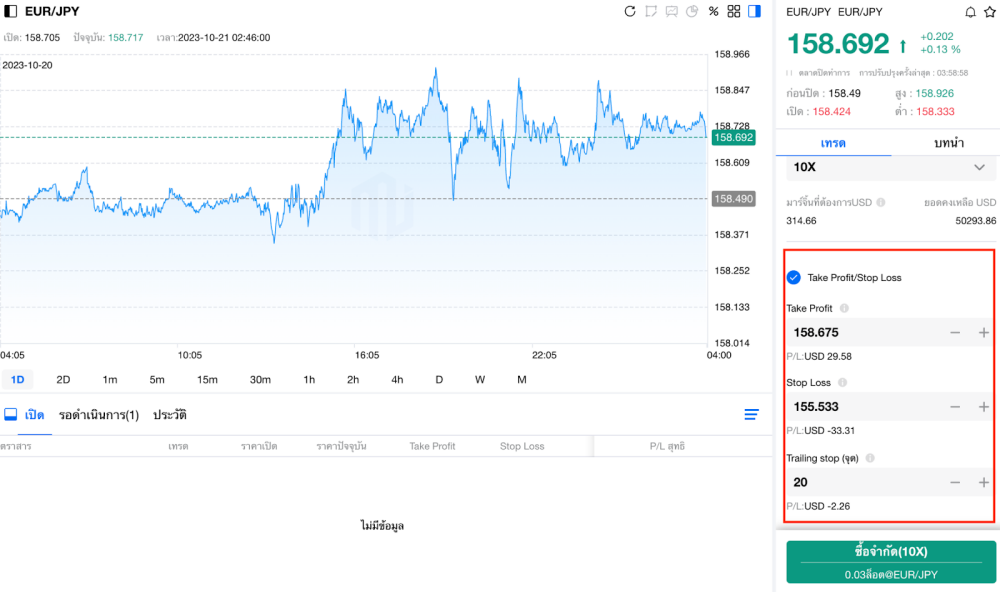1000x592 pixels.
Task: Switch to the four-grid chart layout
Action: 734,12
